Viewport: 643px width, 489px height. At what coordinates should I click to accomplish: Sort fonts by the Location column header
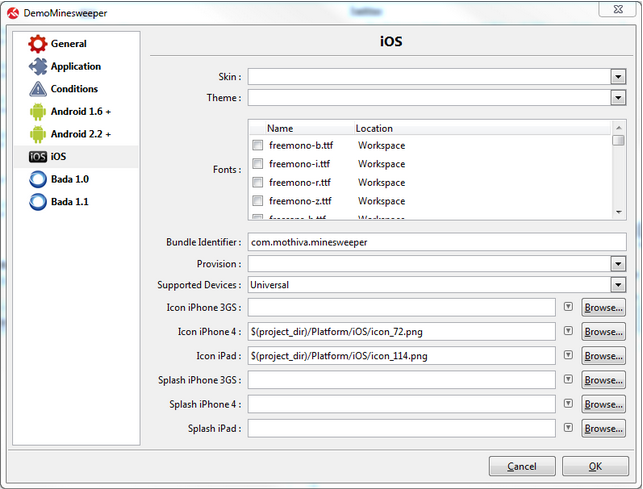483,128
